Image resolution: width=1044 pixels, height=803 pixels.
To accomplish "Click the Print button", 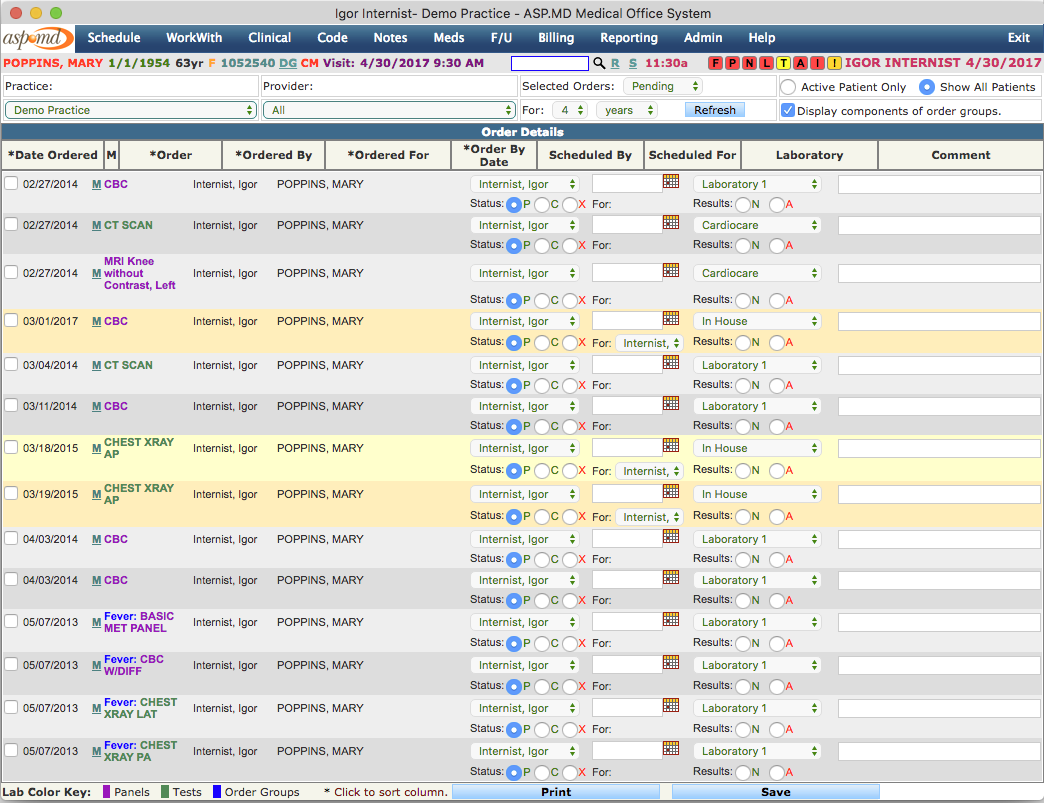I will click(x=556, y=792).
